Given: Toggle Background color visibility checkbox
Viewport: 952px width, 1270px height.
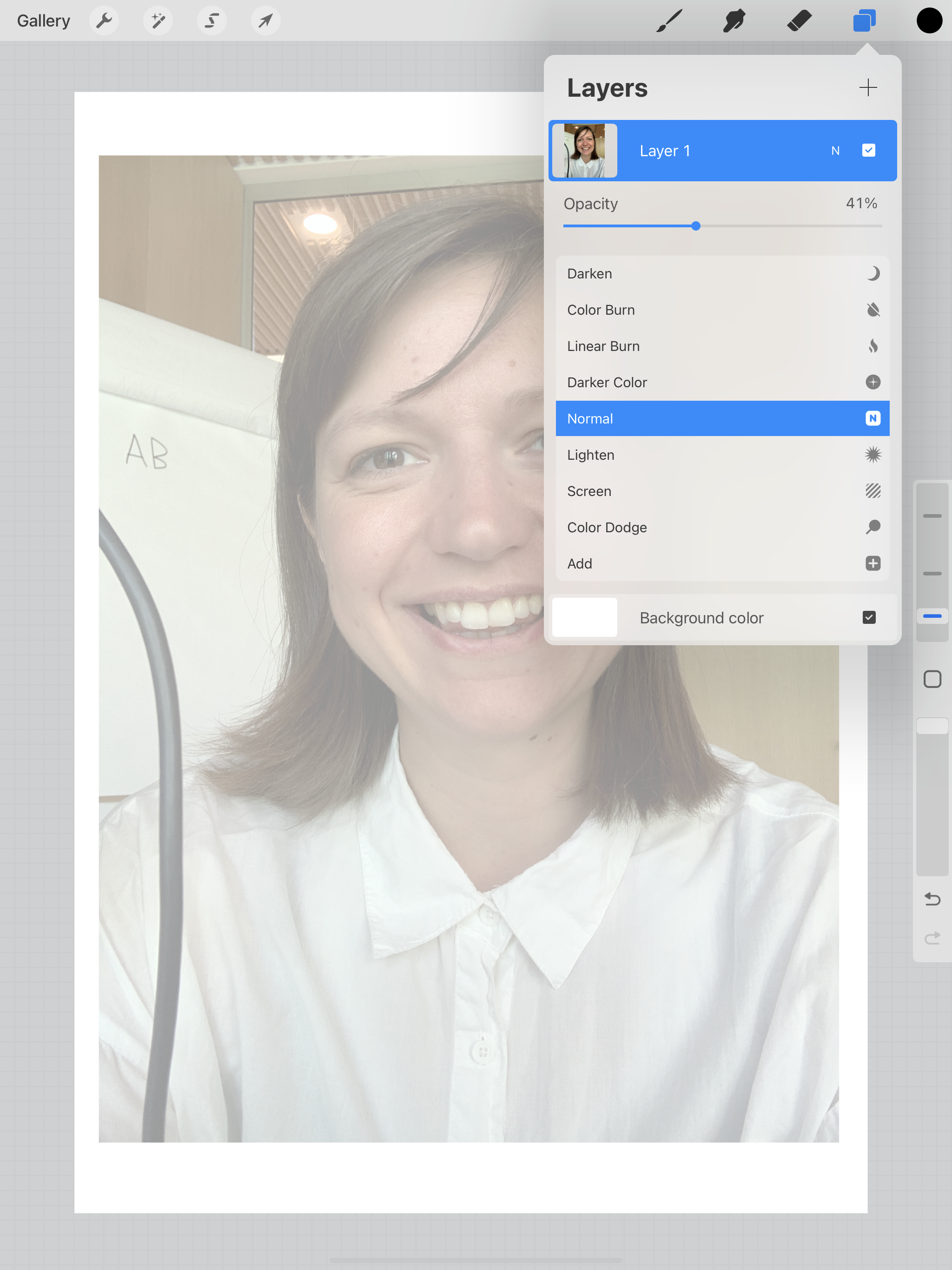Looking at the screenshot, I should [x=869, y=618].
